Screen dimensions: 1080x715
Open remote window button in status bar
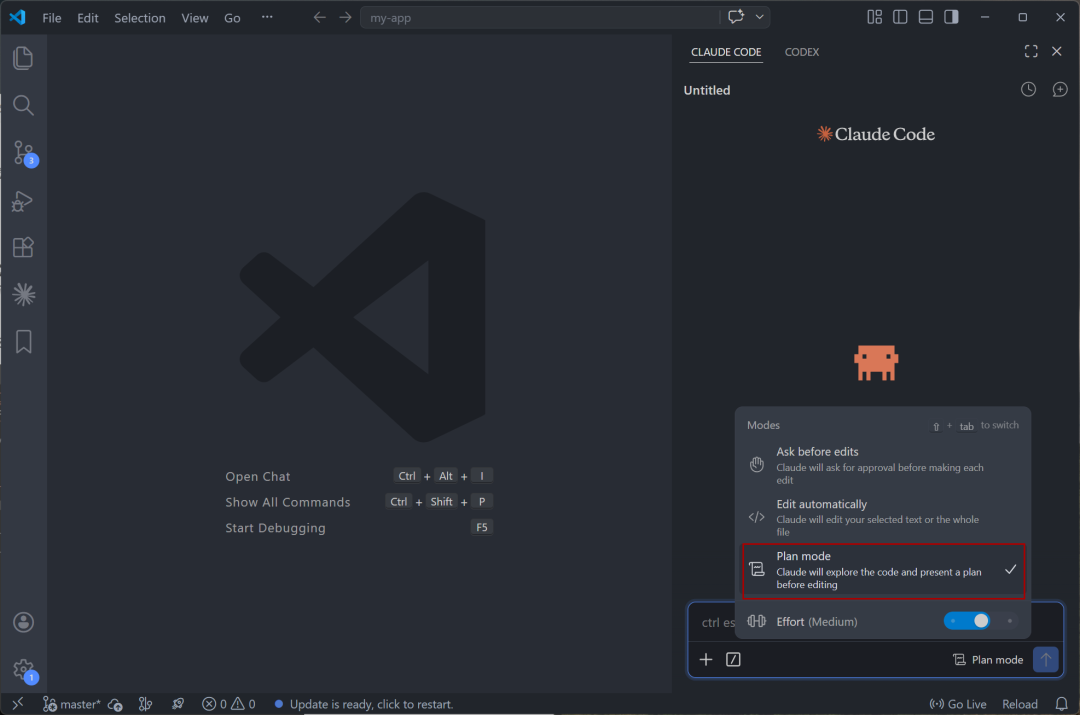click(x=18, y=703)
